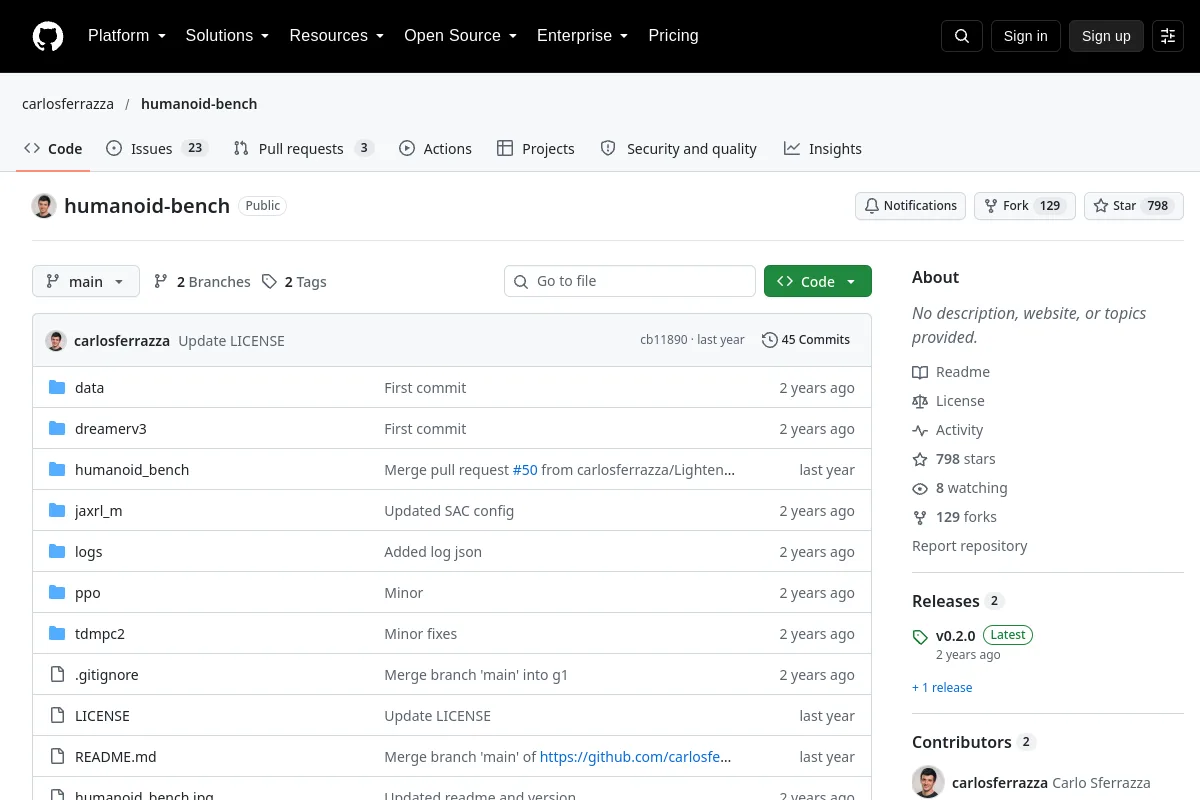This screenshot has height=800, width=1200.
Task: Click the Sign up button
Action: pos(1106,36)
